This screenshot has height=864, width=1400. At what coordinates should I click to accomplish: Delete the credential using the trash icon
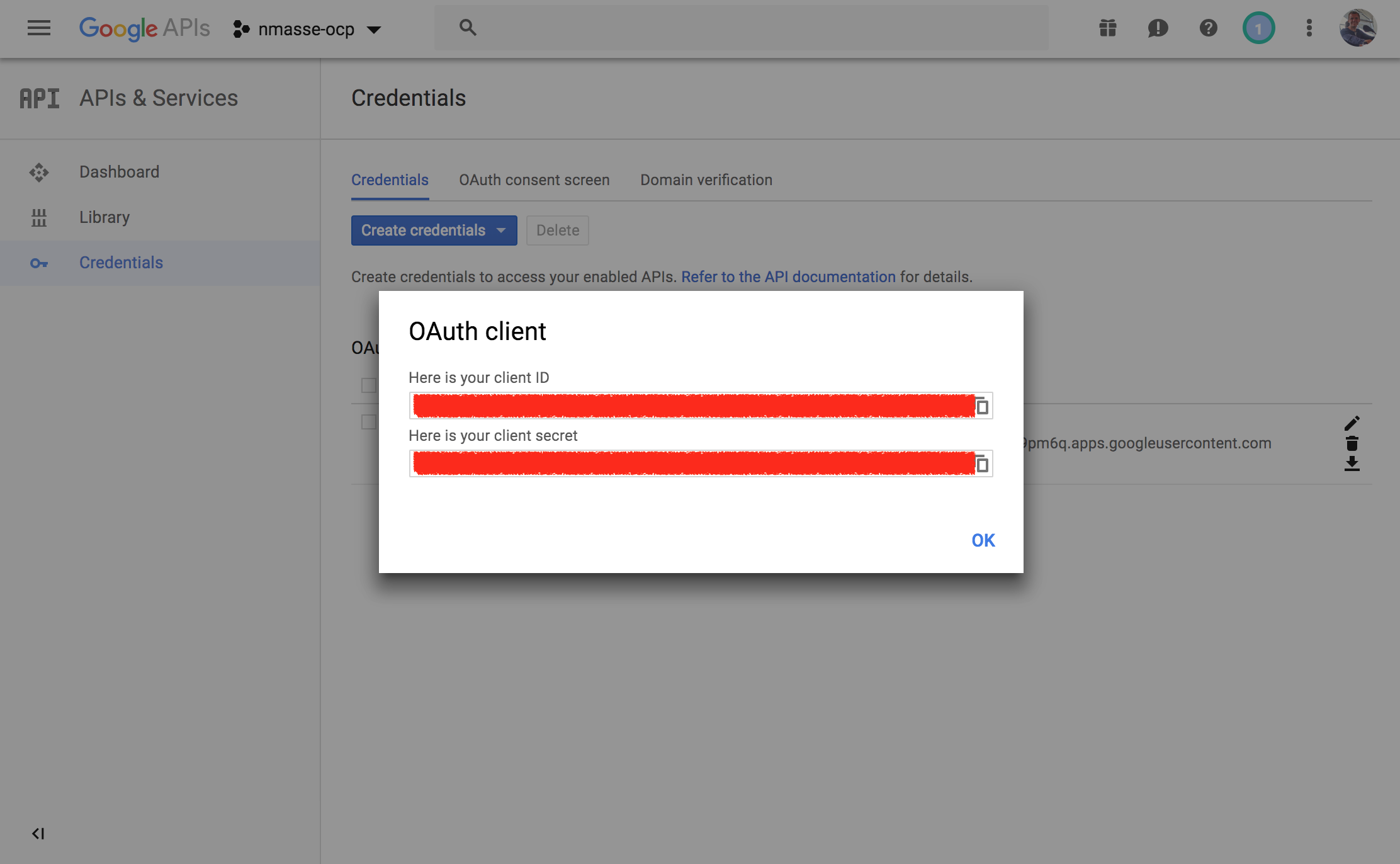coord(1353,444)
